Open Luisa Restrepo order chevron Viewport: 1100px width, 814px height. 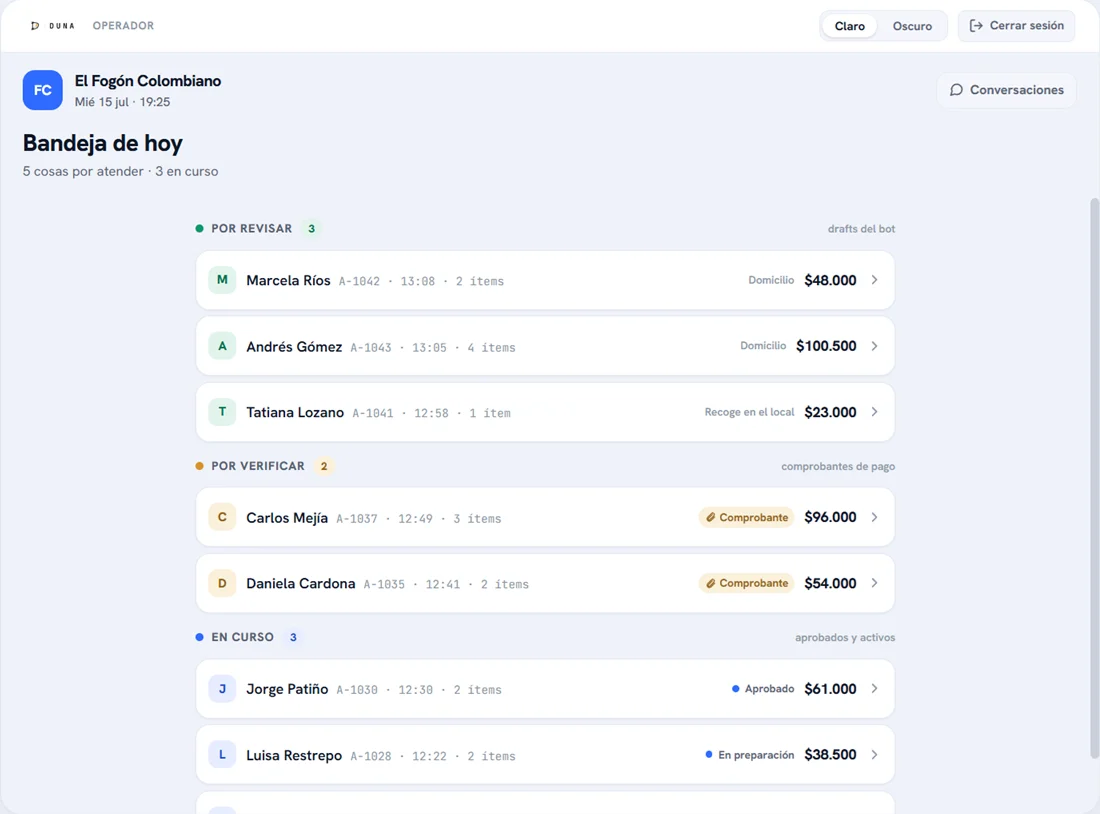[874, 754]
